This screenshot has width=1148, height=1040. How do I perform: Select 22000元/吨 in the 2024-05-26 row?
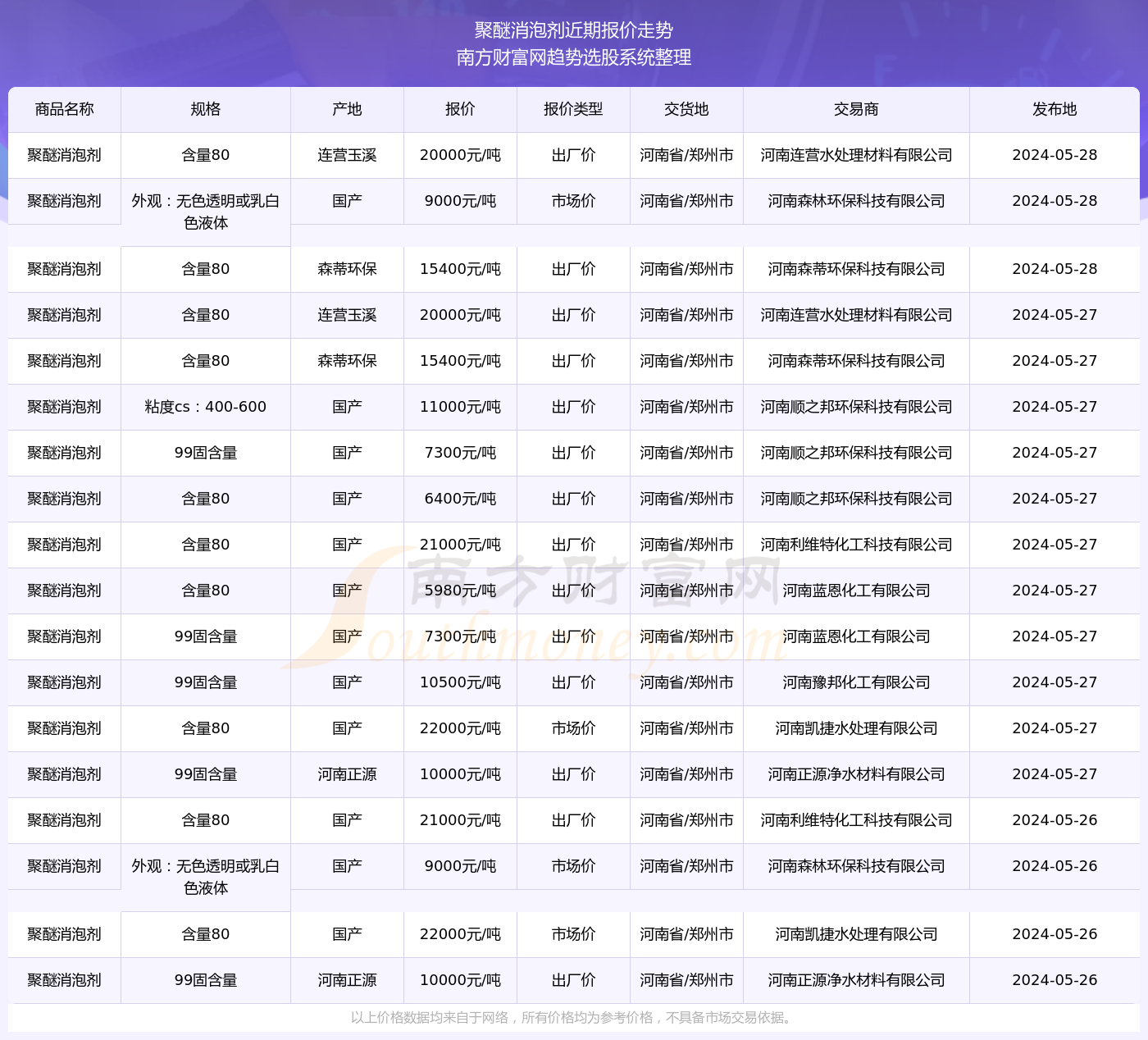[x=460, y=934]
